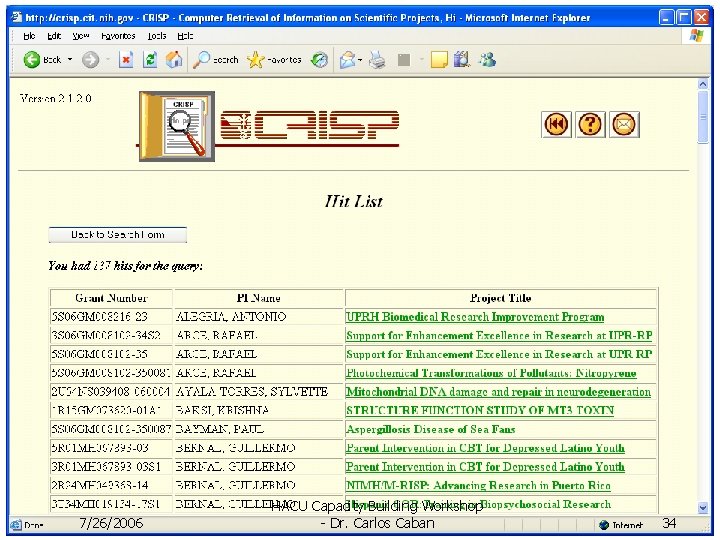Screen dimensions: 720x540
Task: Open Parent Intervention link for grant 3R01MH067893-03S1
Action: click(485, 467)
